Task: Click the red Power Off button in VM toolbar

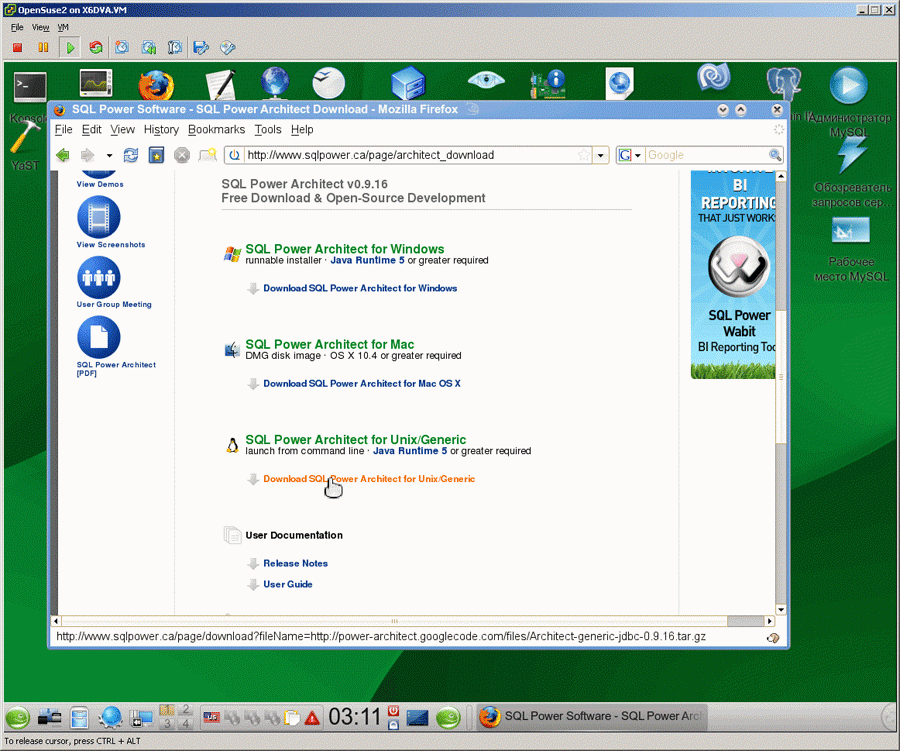Action: [17, 48]
